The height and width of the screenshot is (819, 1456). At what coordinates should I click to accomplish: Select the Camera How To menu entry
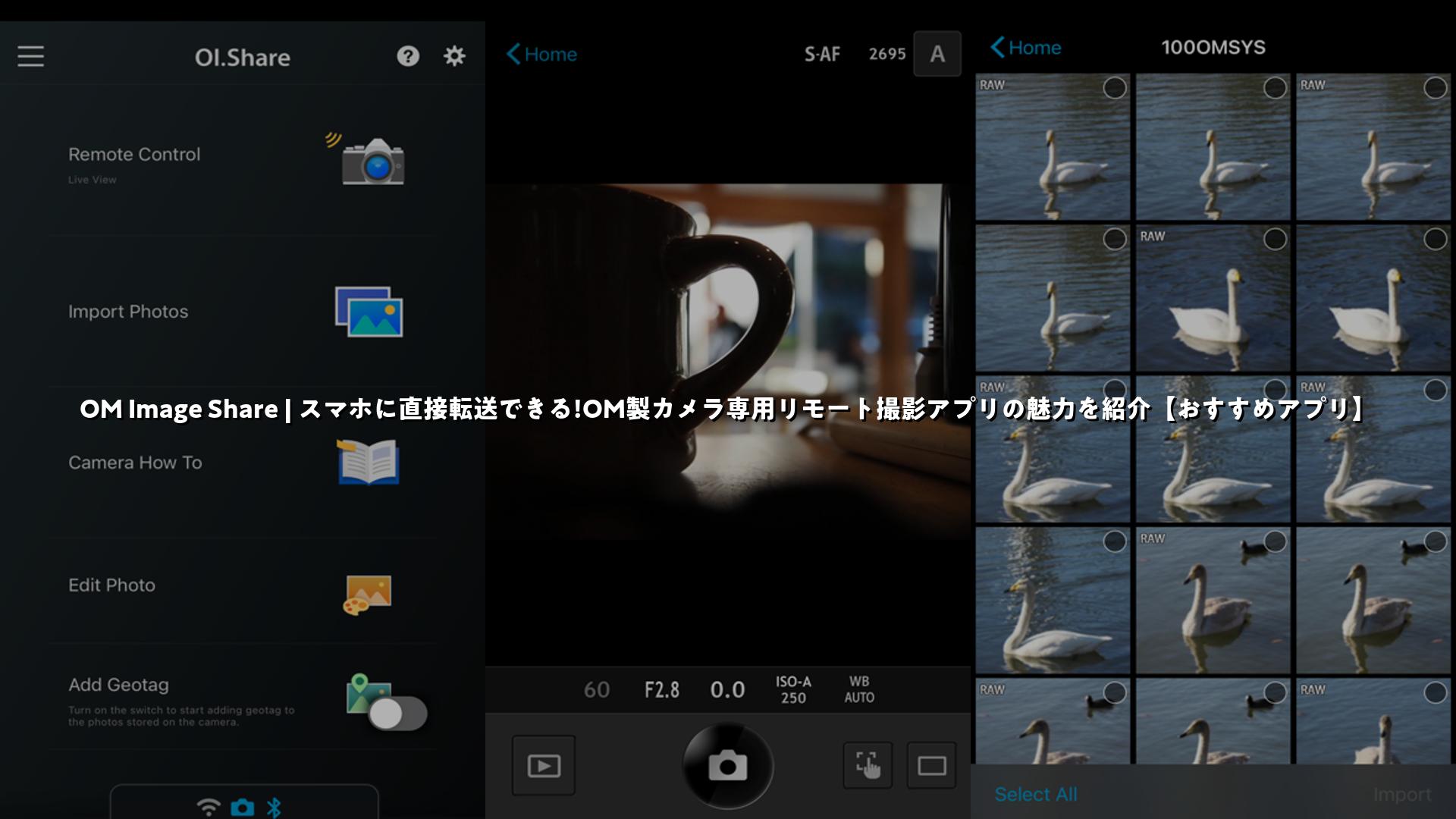[x=243, y=463]
